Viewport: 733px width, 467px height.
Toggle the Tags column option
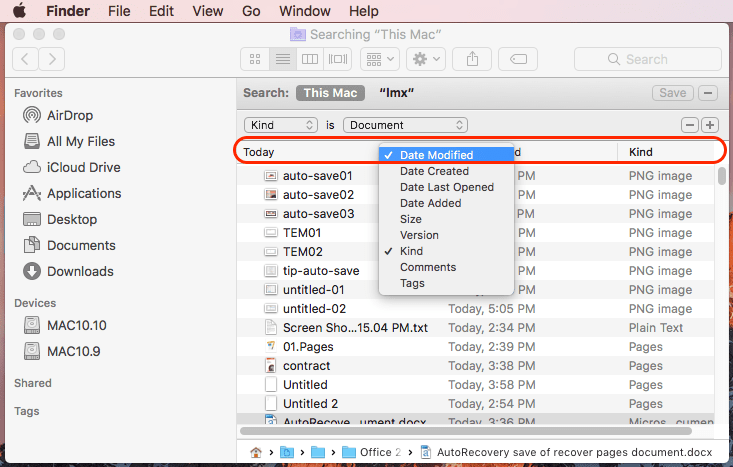pos(446,283)
